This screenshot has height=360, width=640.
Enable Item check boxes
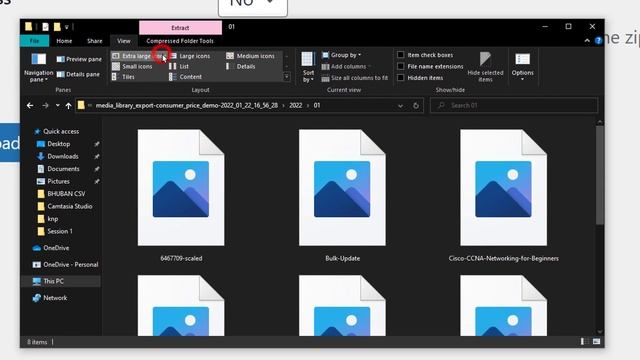(x=425, y=55)
